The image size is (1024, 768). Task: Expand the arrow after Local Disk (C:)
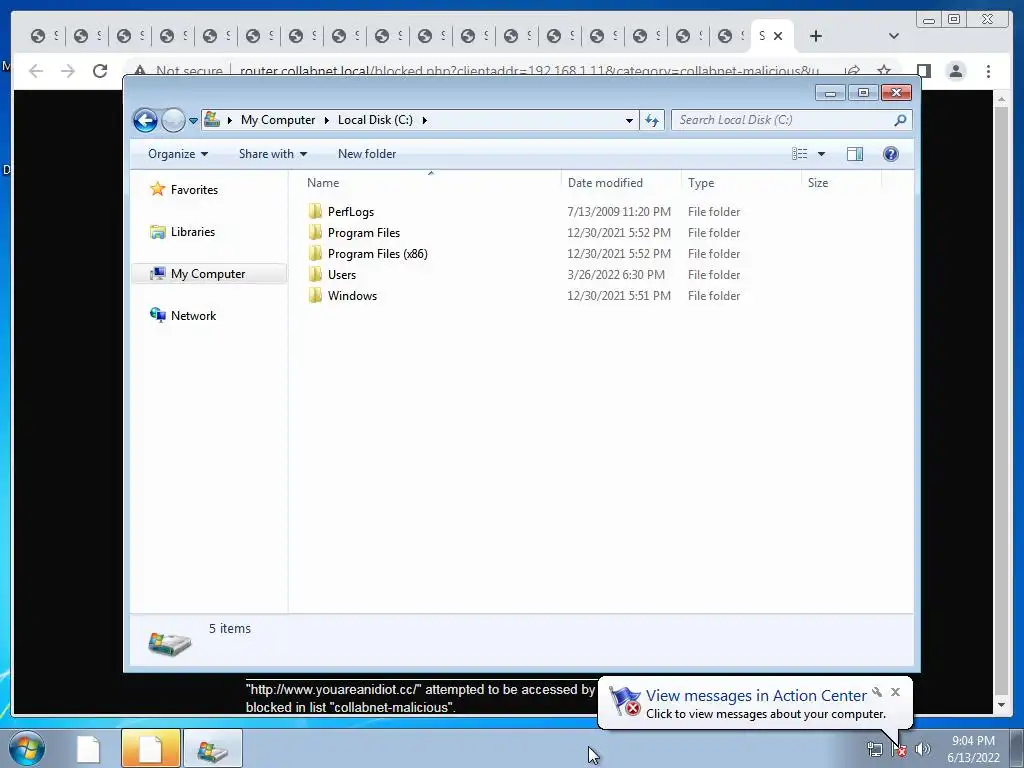pyautogui.click(x=424, y=120)
